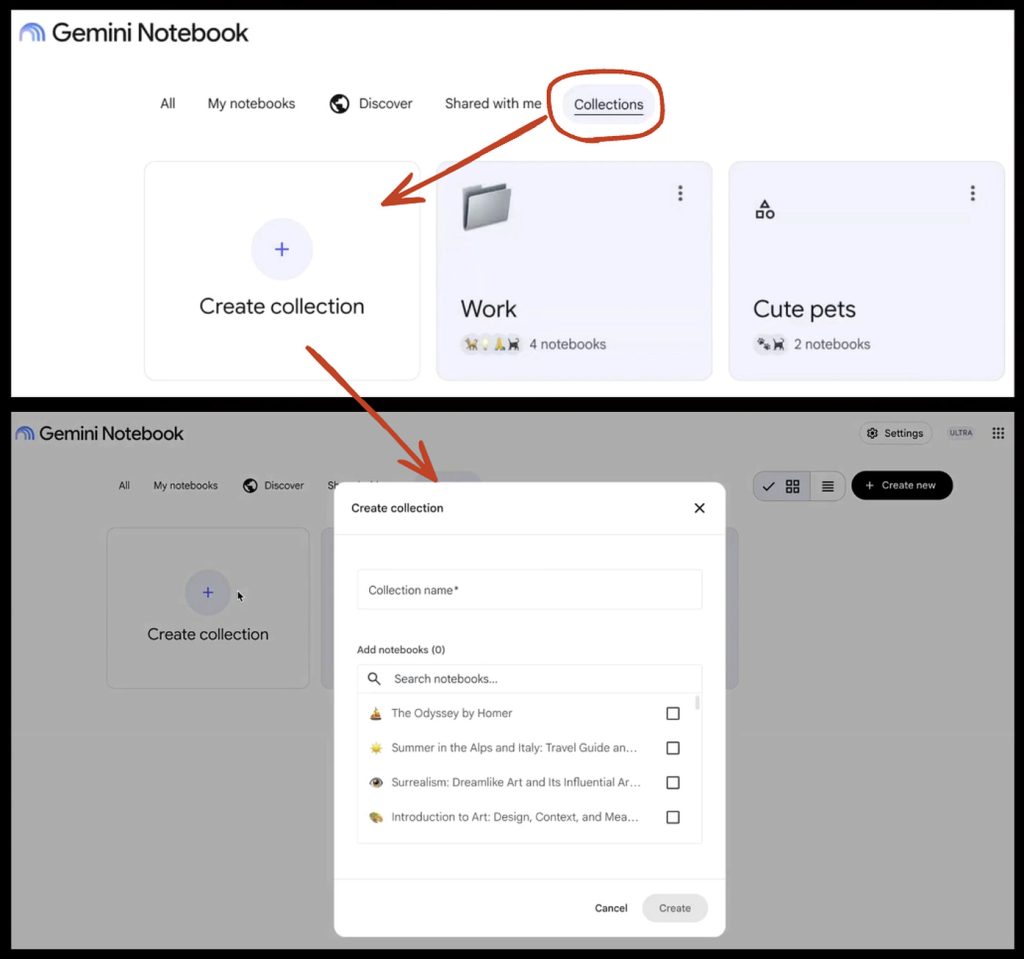Select the Collections tab in top panel
Viewport: 1024px width, 959px height.
(x=608, y=105)
